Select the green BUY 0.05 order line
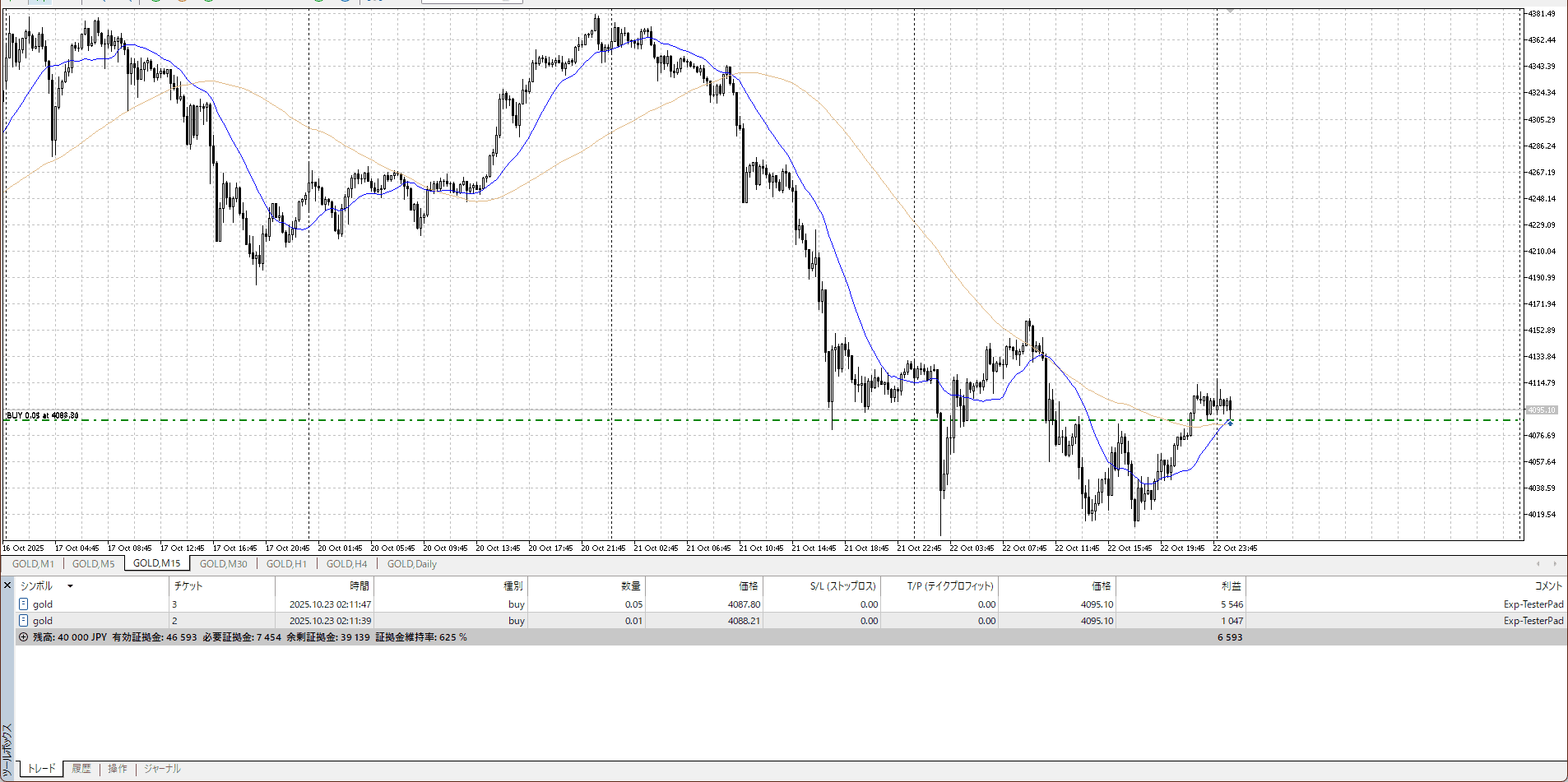Screen dimensions: 1568x782 coord(576,420)
